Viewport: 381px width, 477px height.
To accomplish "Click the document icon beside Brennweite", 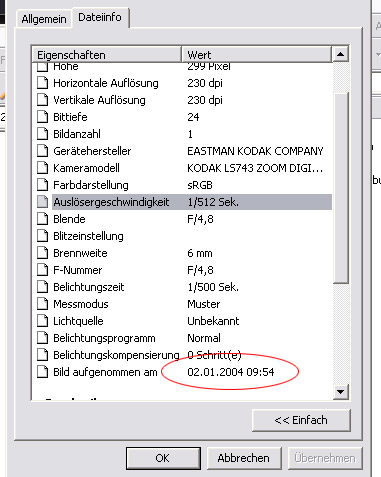I will point(42,253).
